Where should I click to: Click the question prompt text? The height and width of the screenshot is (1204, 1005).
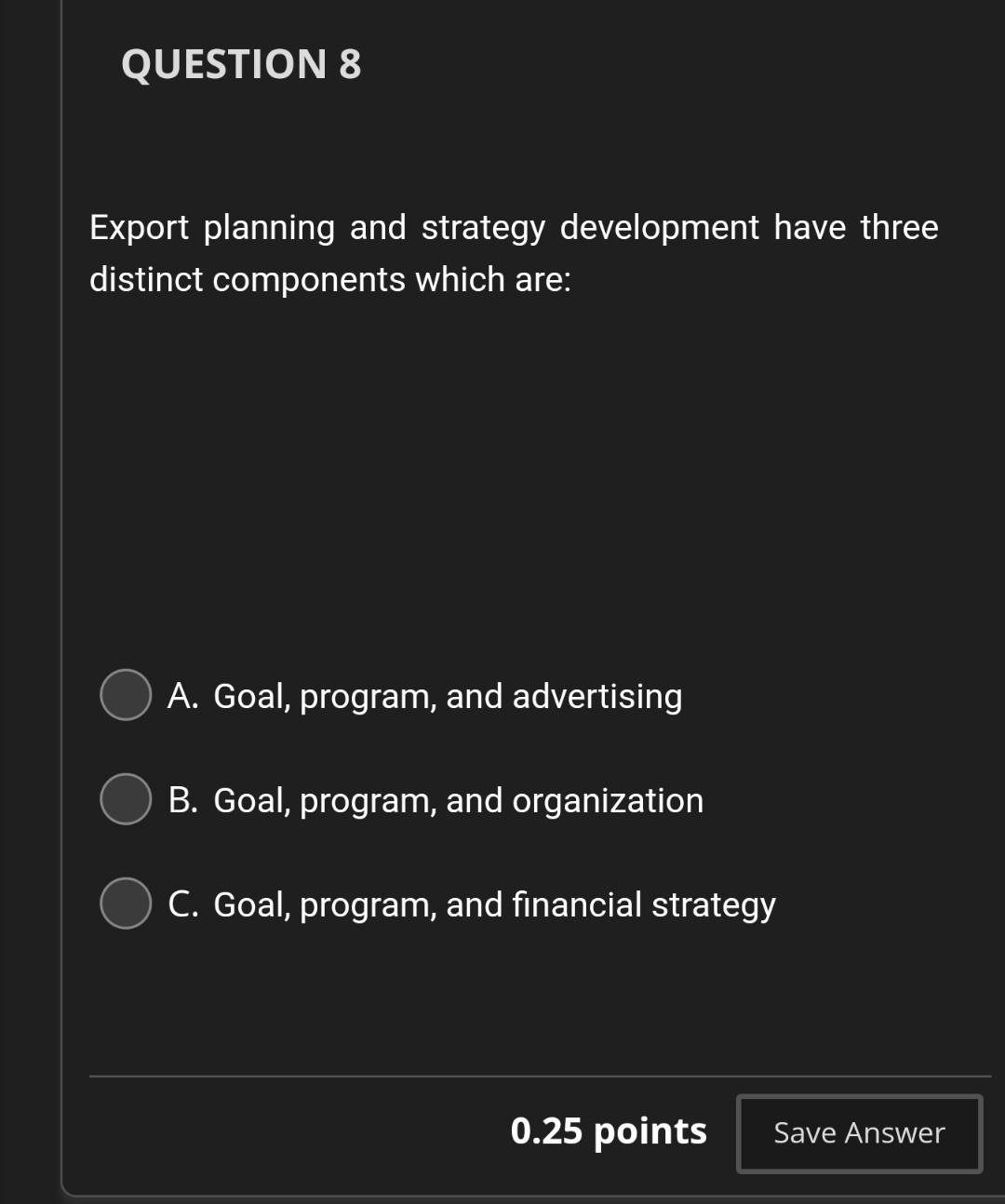pyautogui.click(x=512, y=252)
